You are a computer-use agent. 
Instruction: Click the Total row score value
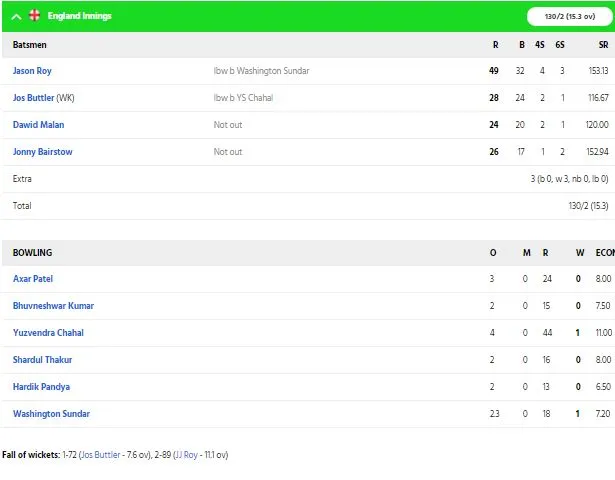(587, 206)
